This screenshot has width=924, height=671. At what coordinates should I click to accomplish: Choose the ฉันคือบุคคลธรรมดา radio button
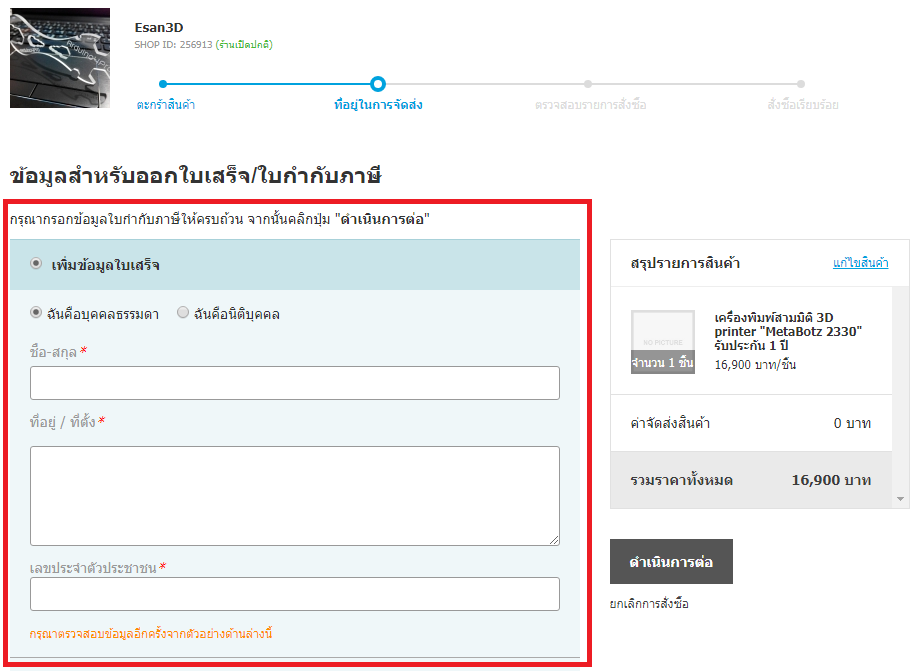click(x=36, y=313)
